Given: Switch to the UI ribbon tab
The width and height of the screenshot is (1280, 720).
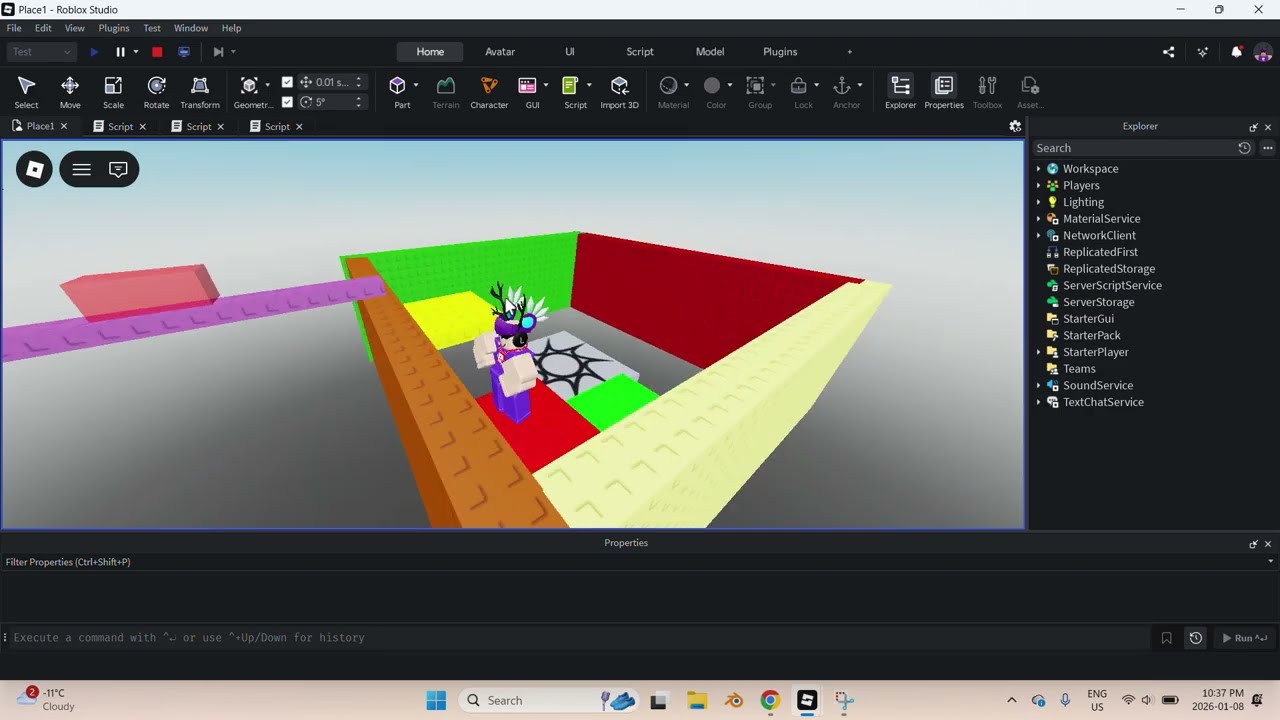Looking at the screenshot, I should click(570, 52).
